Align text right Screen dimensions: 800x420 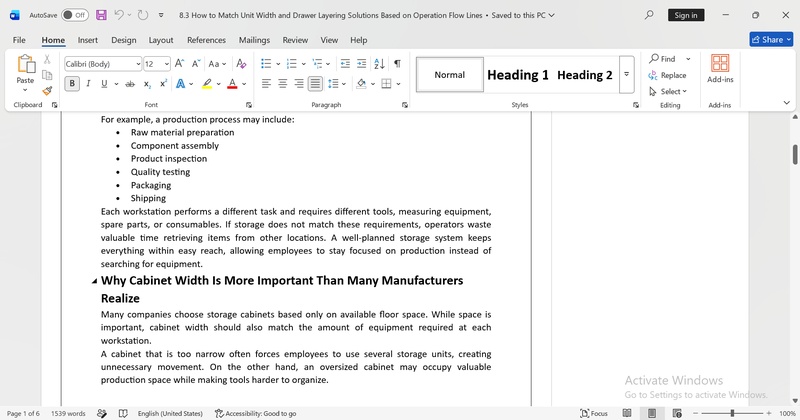pos(298,84)
